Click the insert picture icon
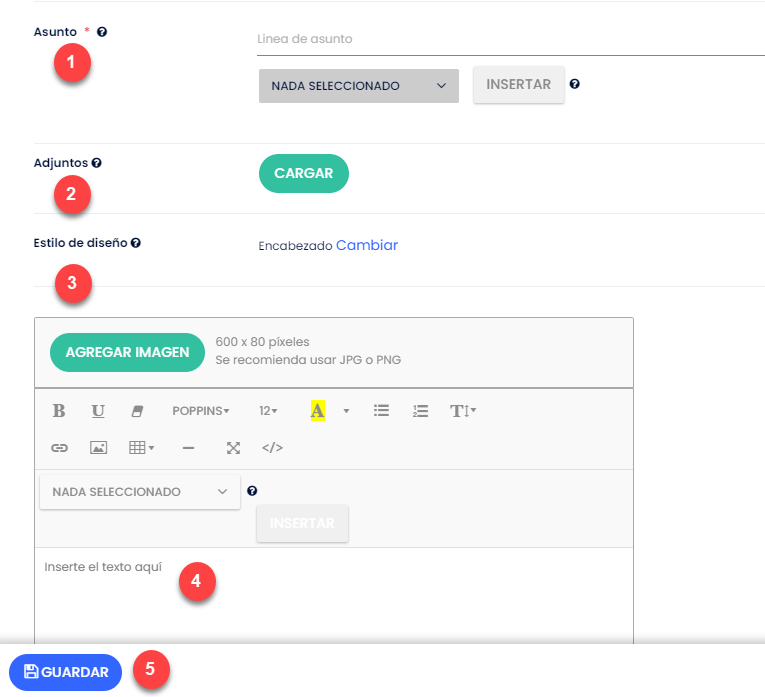This screenshot has width=765, height=697. (x=98, y=448)
